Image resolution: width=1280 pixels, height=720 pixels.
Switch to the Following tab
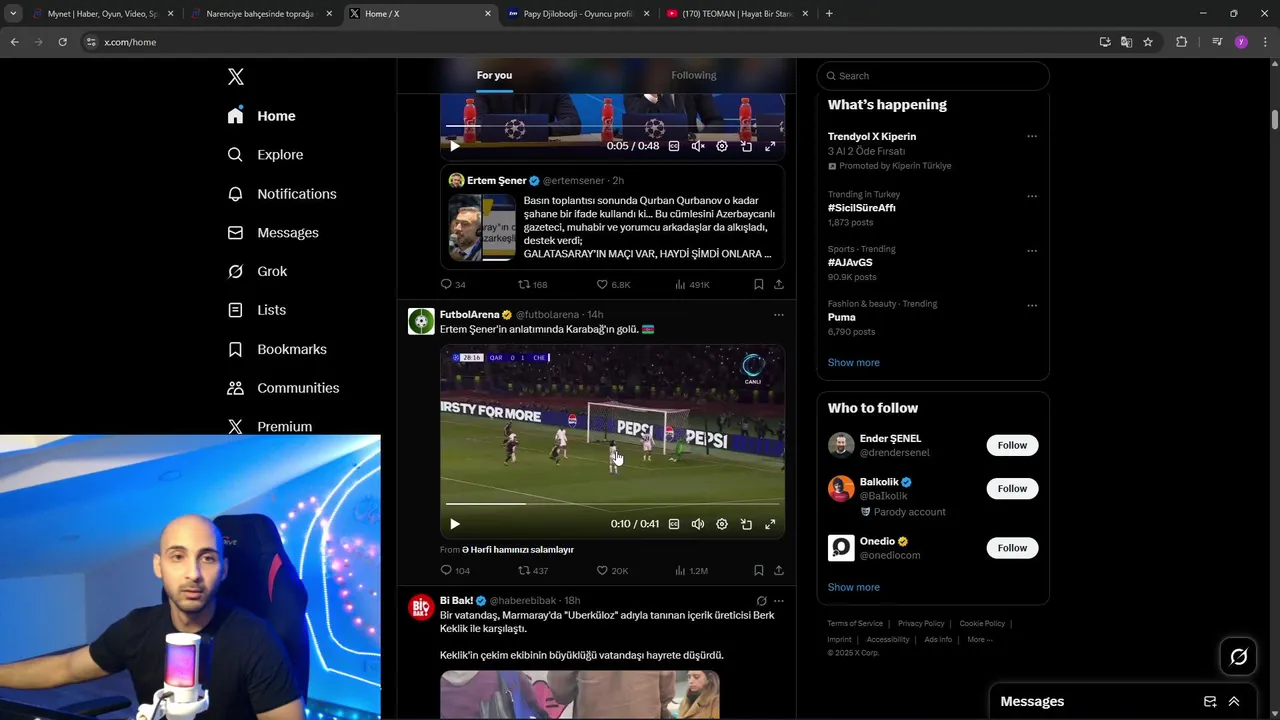click(x=694, y=75)
